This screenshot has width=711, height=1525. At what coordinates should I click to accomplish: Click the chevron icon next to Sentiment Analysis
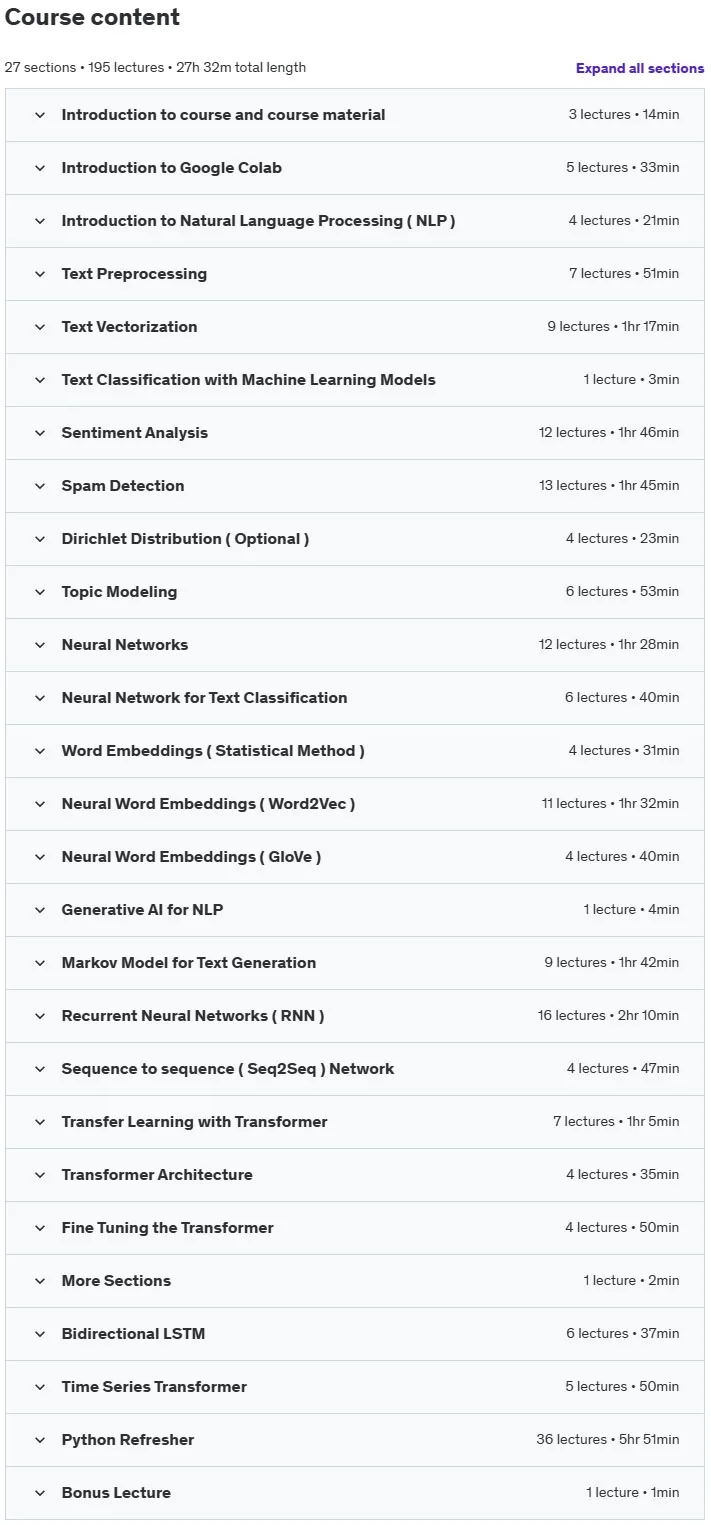(x=40, y=433)
